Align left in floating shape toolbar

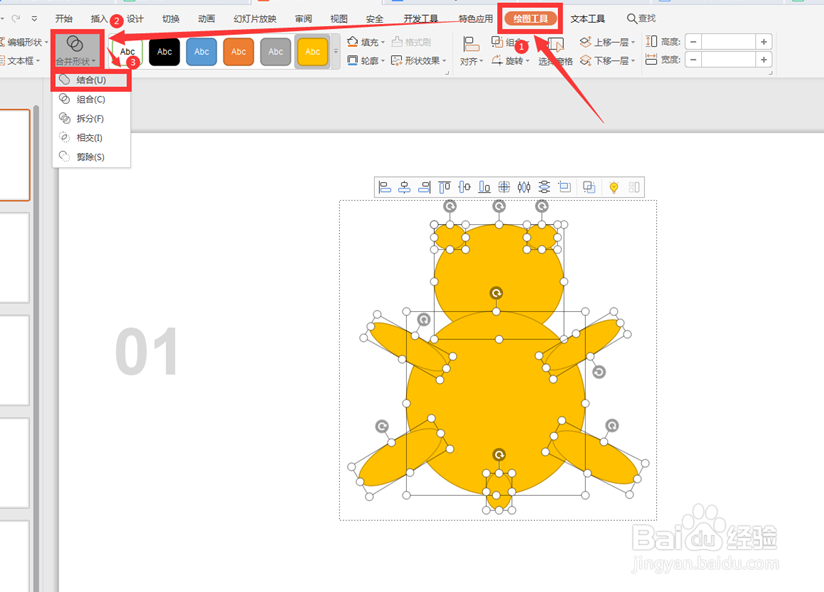pyautogui.click(x=385, y=187)
